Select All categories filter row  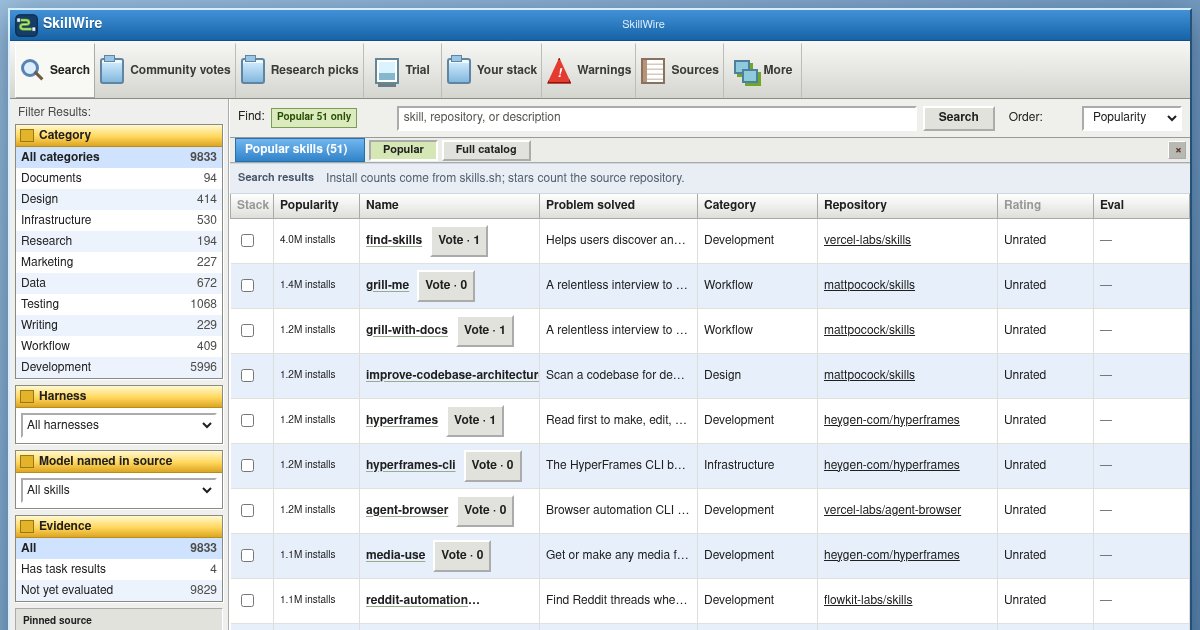tap(119, 157)
